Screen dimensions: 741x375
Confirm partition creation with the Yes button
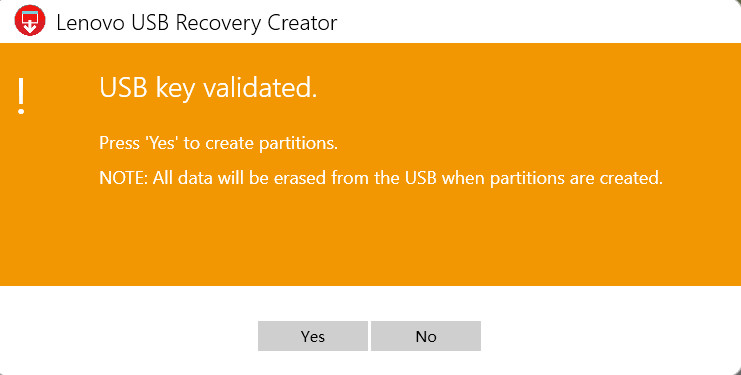pyautogui.click(x=313, y=336)
